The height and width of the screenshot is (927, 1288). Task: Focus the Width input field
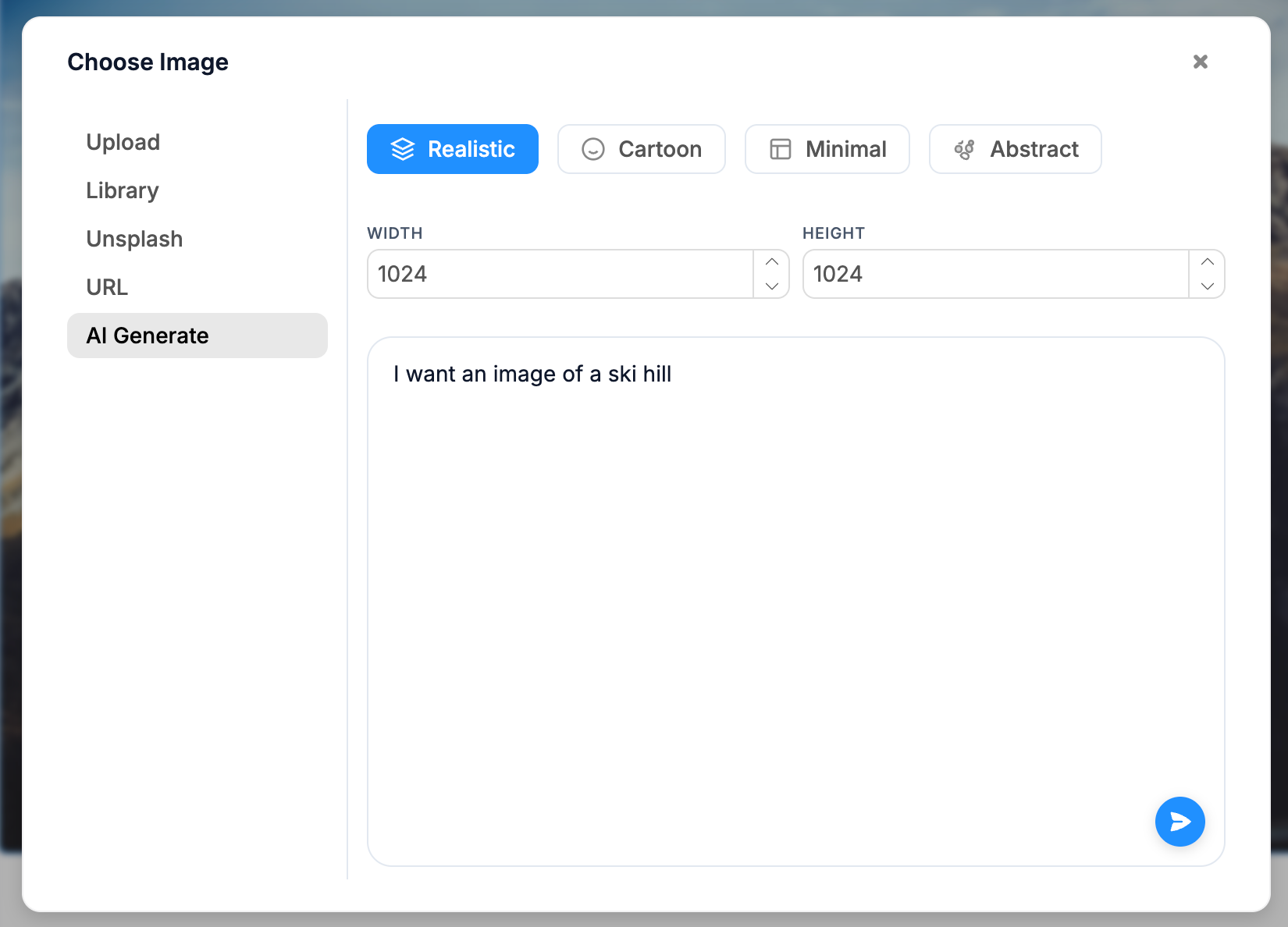(x=560, y=274)
